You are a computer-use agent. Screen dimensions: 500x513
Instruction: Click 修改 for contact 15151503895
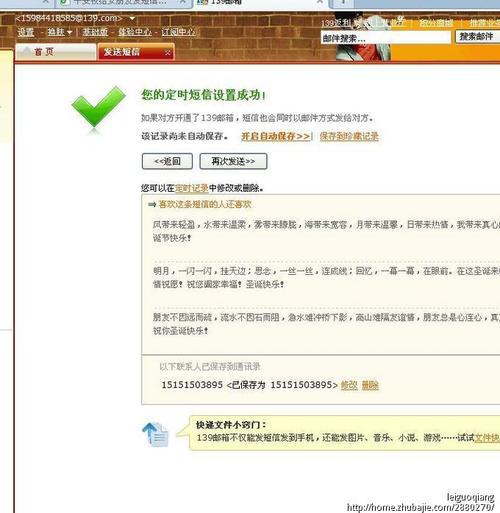349,385
